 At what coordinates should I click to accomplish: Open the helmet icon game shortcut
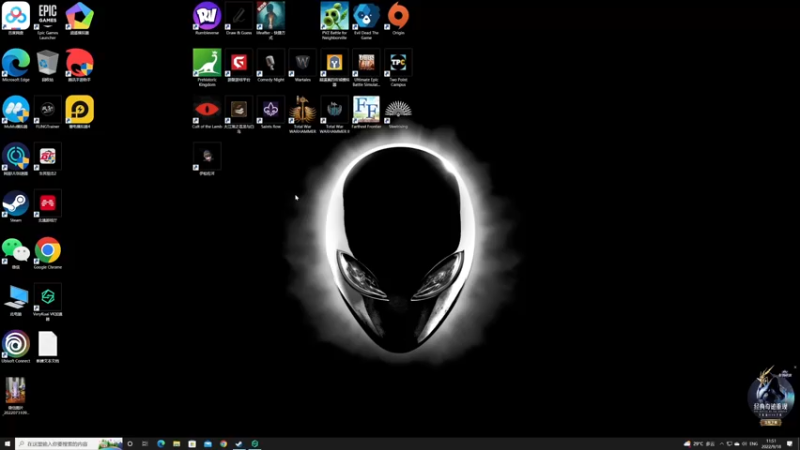coord(334,67)
